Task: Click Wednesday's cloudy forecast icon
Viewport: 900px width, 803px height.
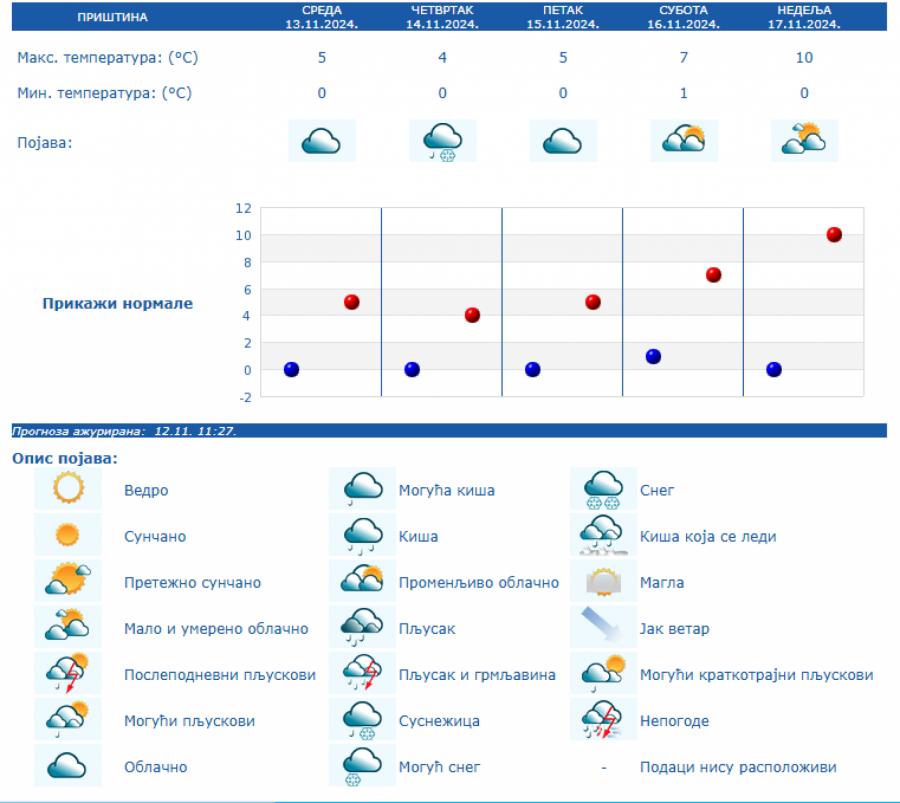Action: pyautogui.click(x=322, y=141)
